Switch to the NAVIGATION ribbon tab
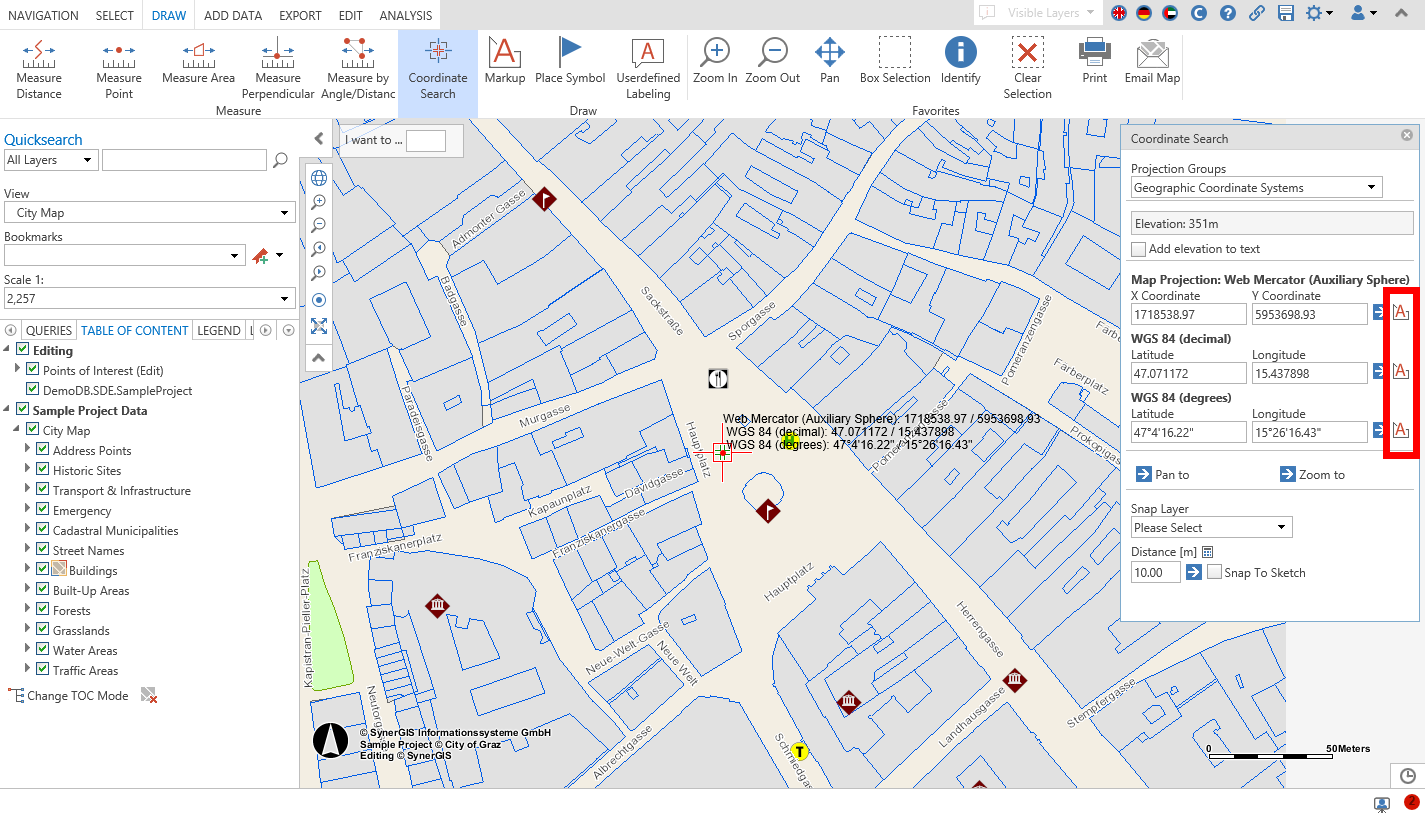 tap(43, 15)
